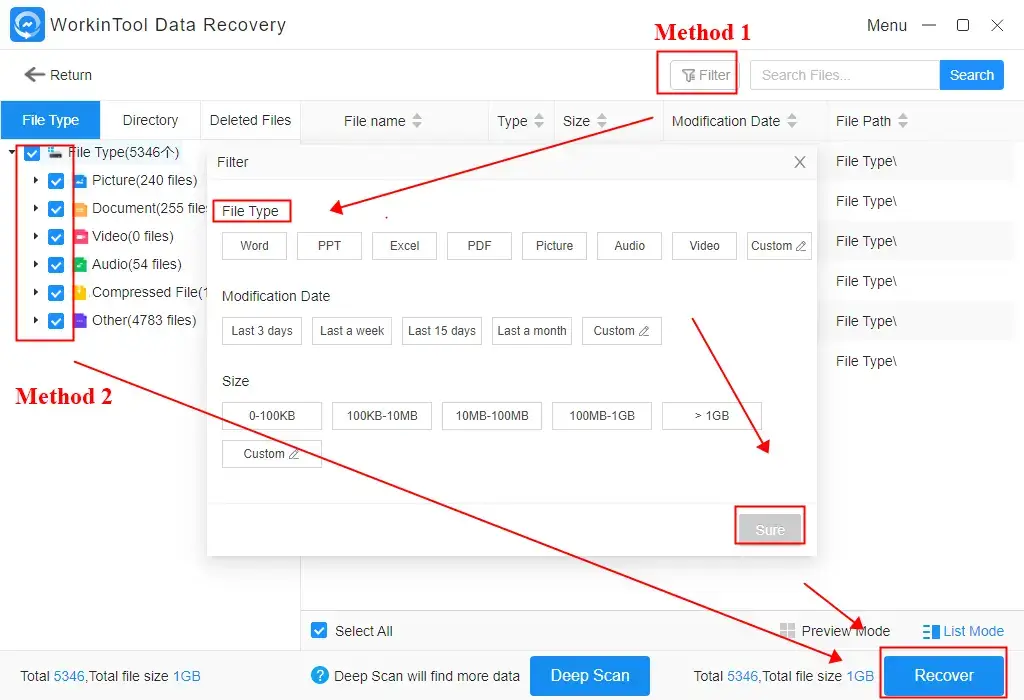This screenshot has width=1024, height=700.
Task: Collapse the File Type root node
Action: coord(12,152)
